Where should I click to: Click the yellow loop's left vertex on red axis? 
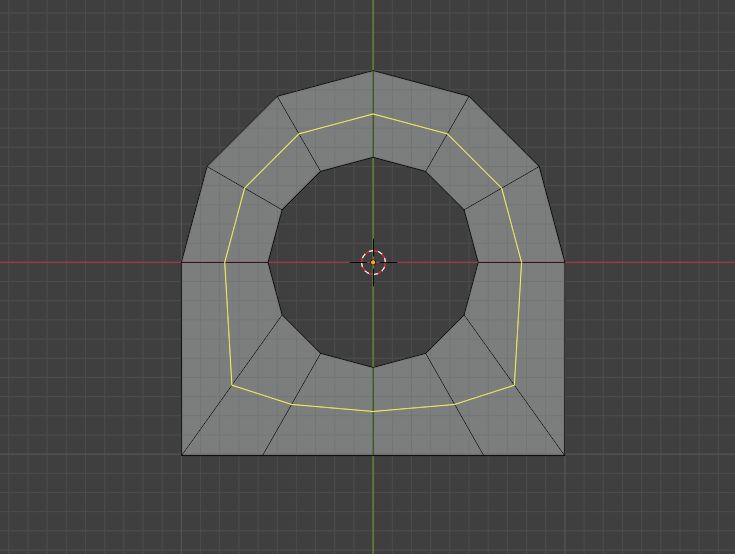tap(225, 262)
